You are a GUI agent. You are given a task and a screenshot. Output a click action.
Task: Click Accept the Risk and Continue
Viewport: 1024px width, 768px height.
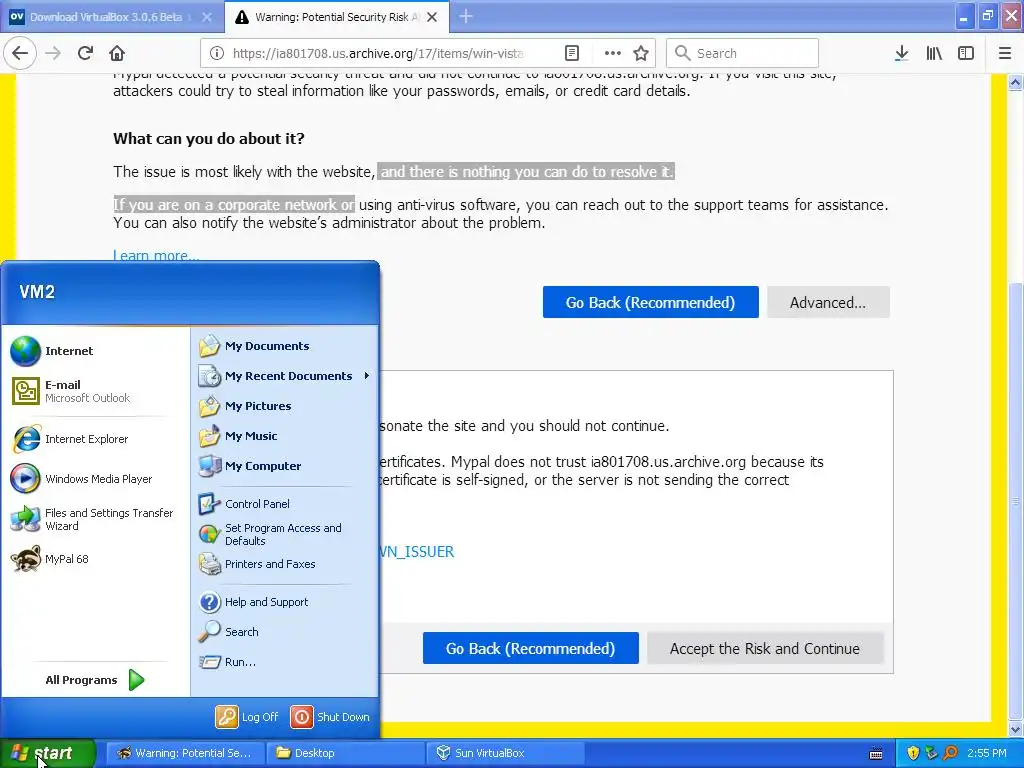765,648
